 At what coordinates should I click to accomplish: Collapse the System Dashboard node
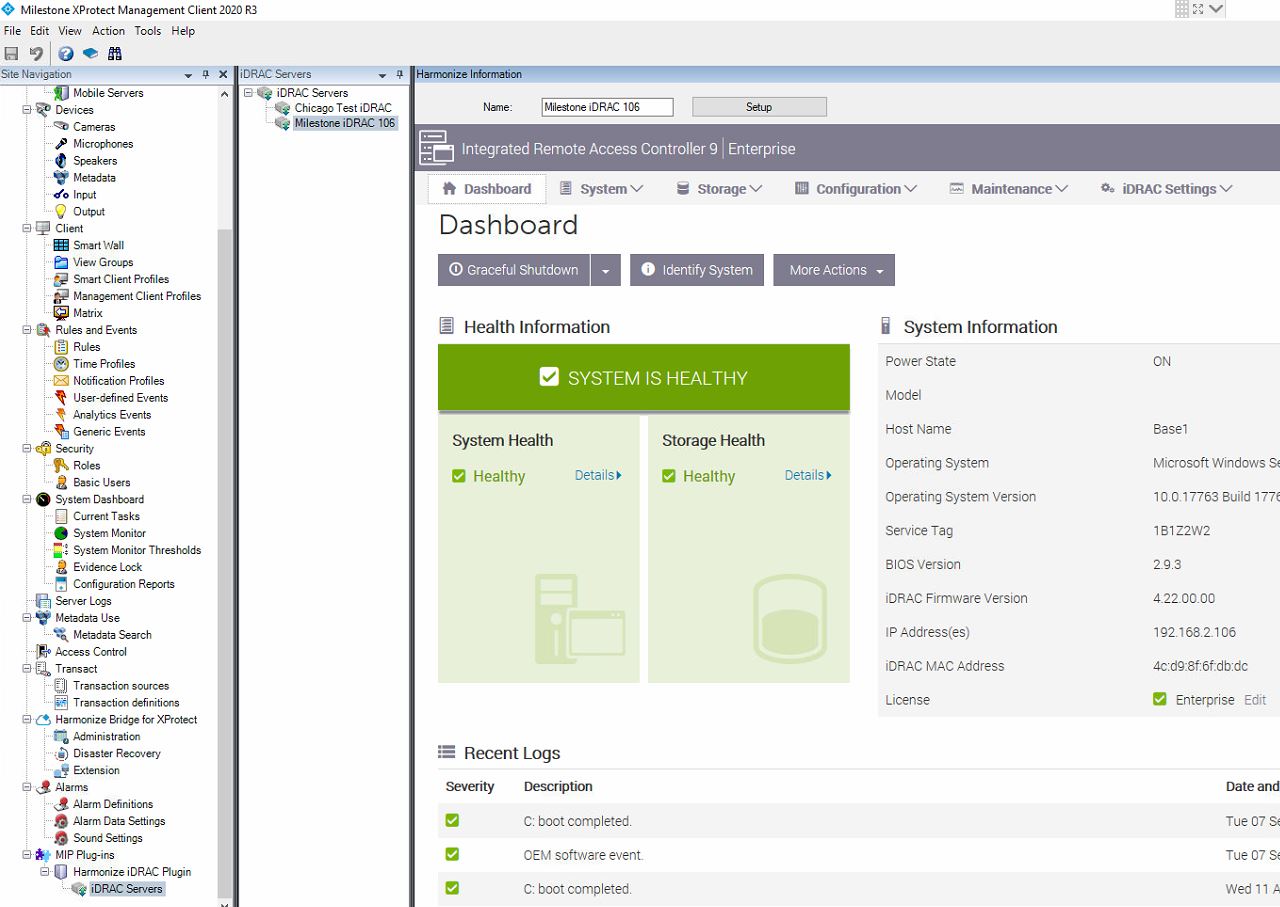pyautogui.click(x=27, y=500)
